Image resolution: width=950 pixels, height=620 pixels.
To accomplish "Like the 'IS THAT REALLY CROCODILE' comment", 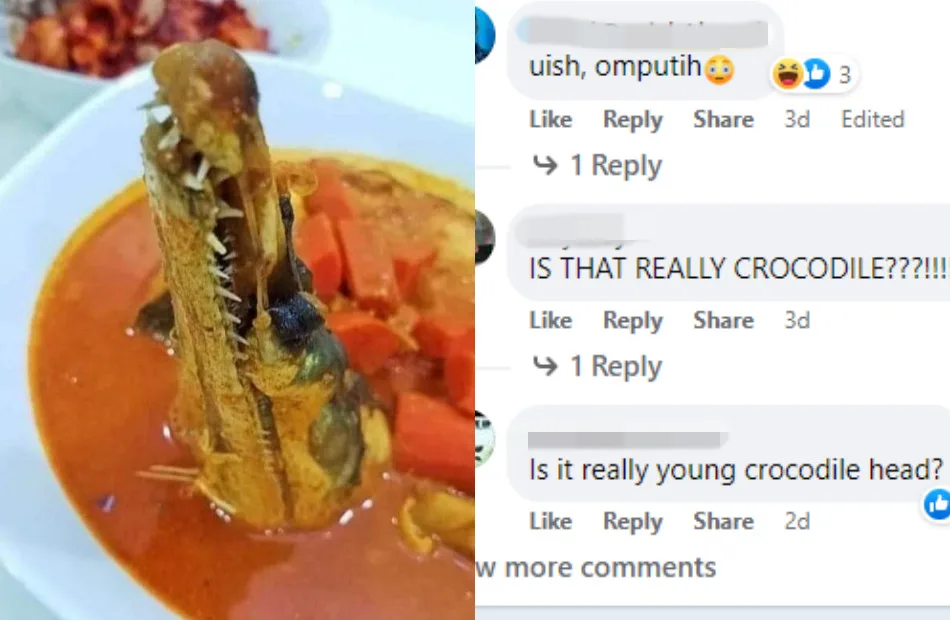I will (551, 320).
